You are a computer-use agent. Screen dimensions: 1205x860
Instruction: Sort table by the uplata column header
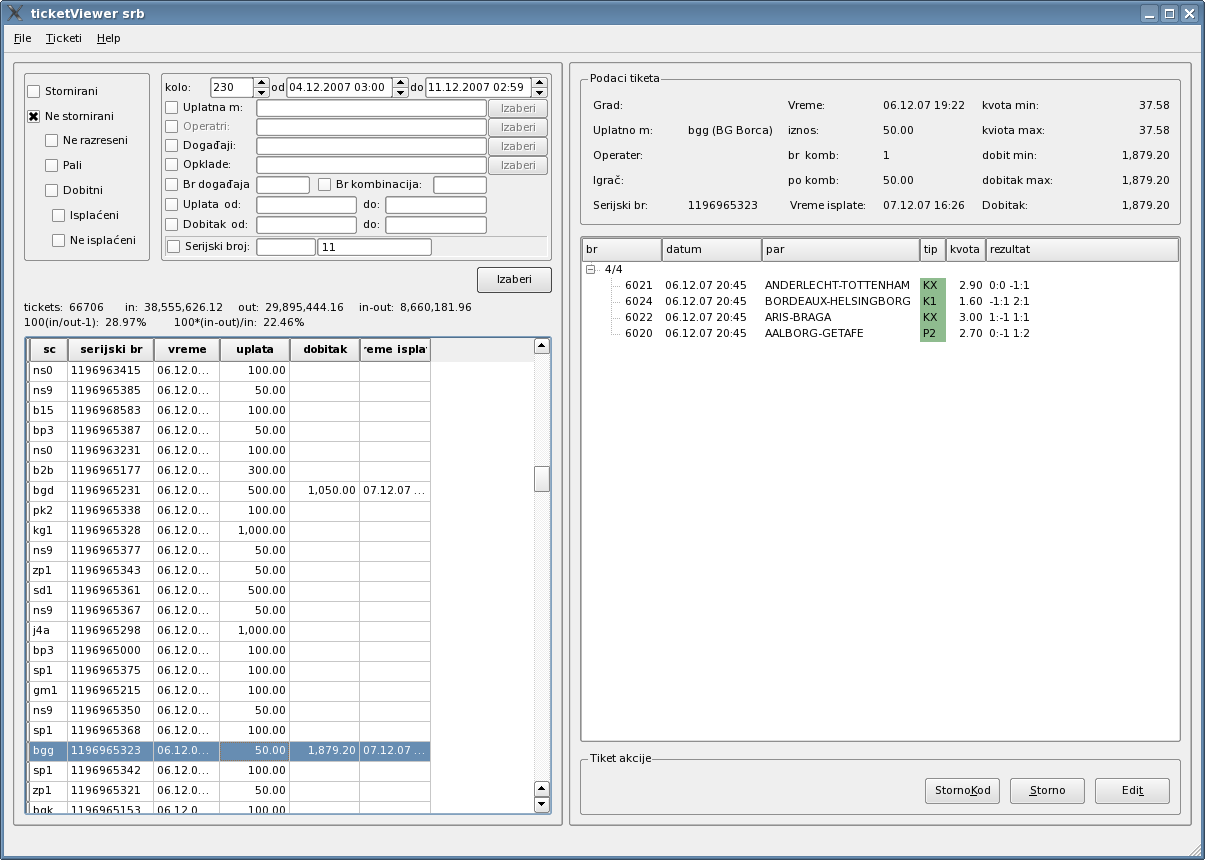[254, 350]
